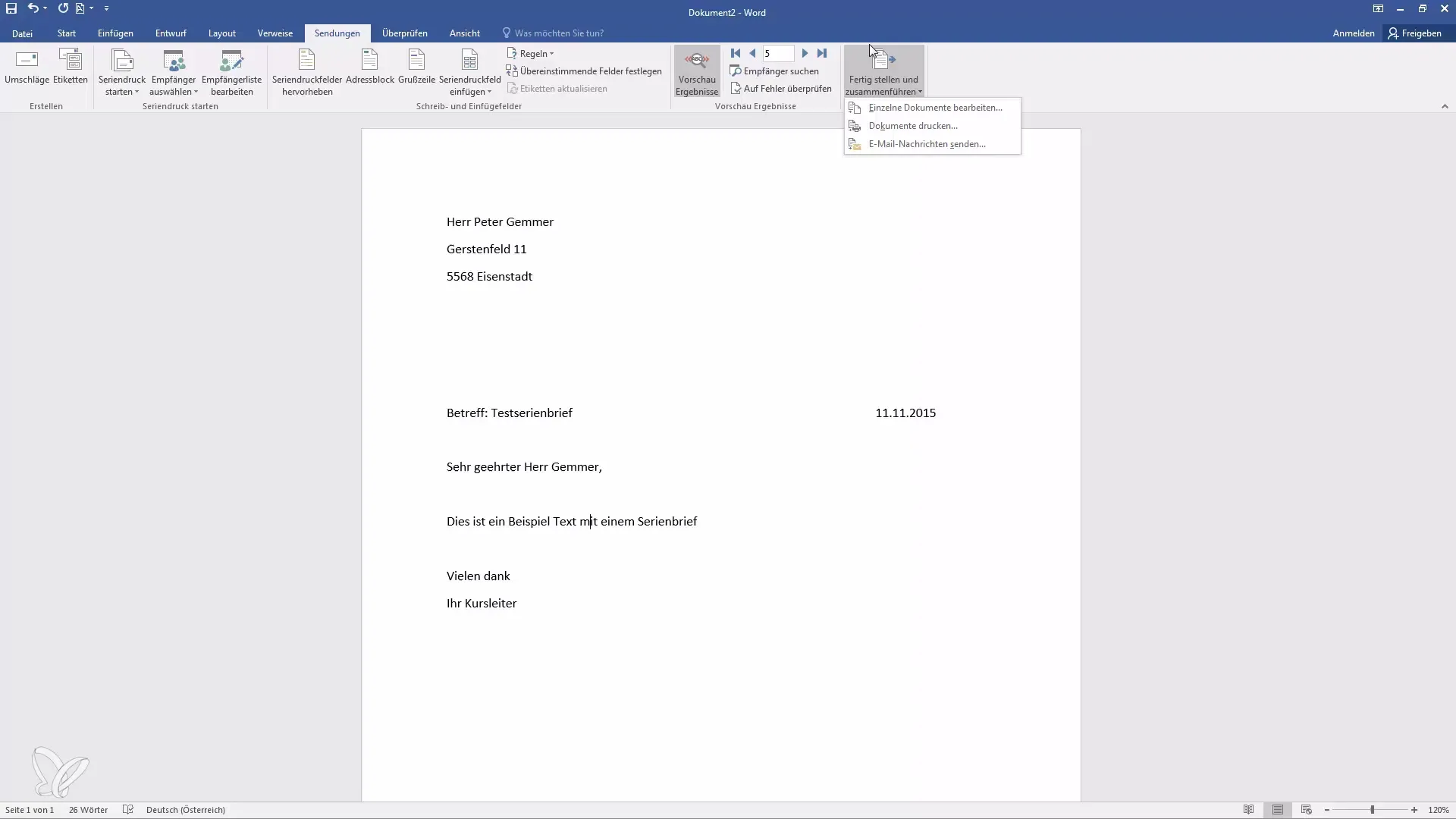This screenshot has height=819, width=1456.
Task: Click Empfänger suchen
Action: coord(774,71)
